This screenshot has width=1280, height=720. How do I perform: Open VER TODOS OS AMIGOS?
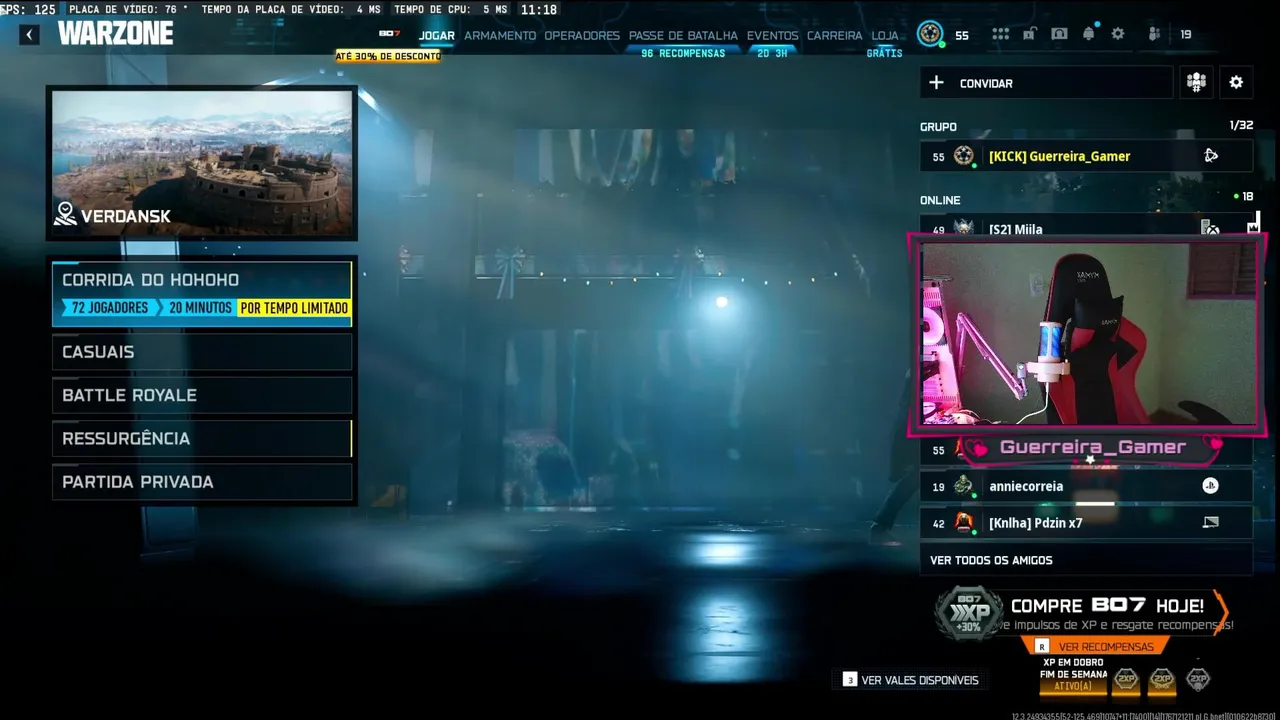pos(1086,560)
